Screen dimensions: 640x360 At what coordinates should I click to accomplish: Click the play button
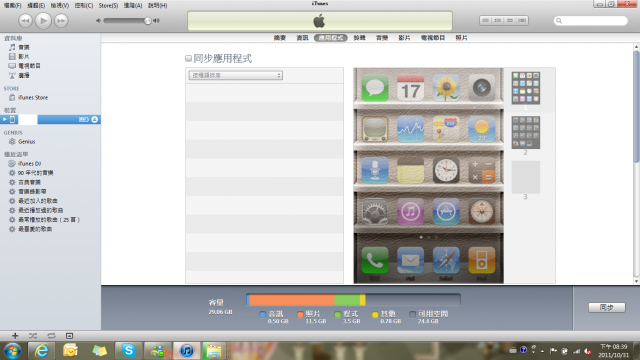(43, 20)
